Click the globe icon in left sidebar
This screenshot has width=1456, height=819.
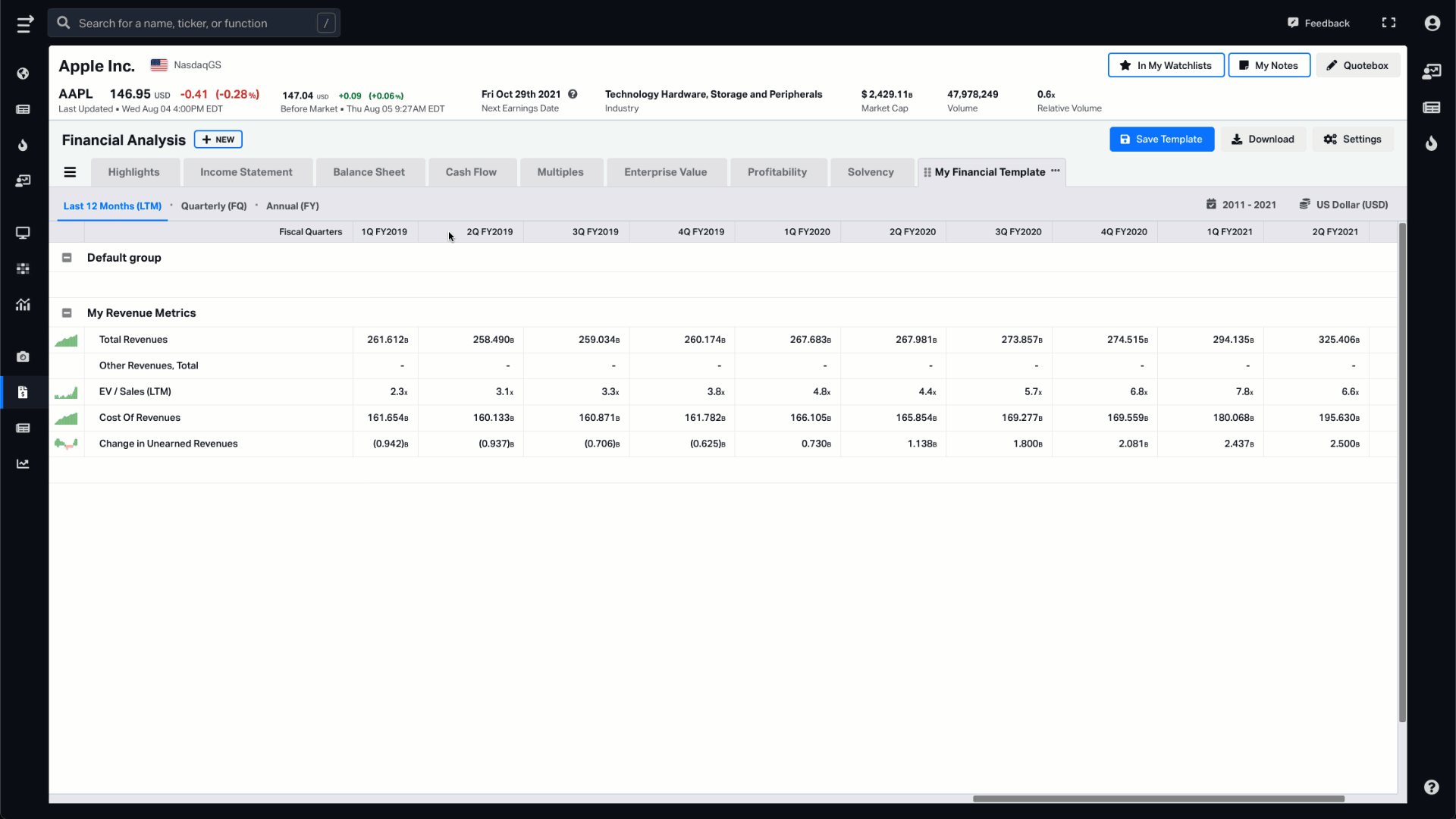[x=23, y=74]
